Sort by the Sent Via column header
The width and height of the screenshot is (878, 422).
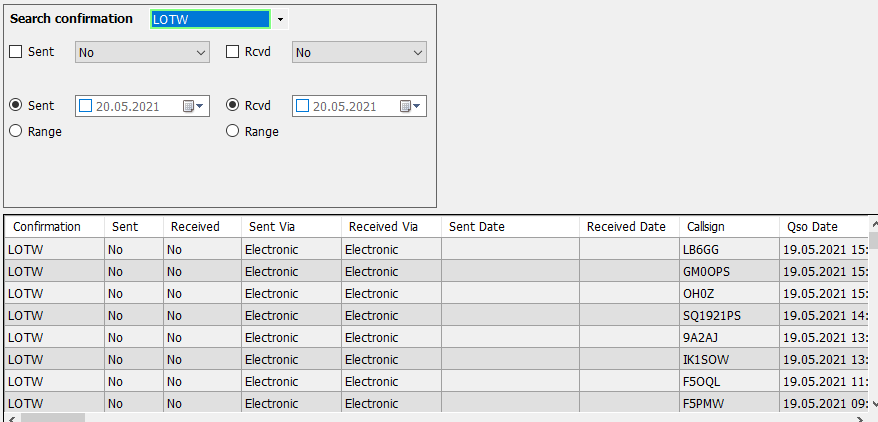pos(292,227)
